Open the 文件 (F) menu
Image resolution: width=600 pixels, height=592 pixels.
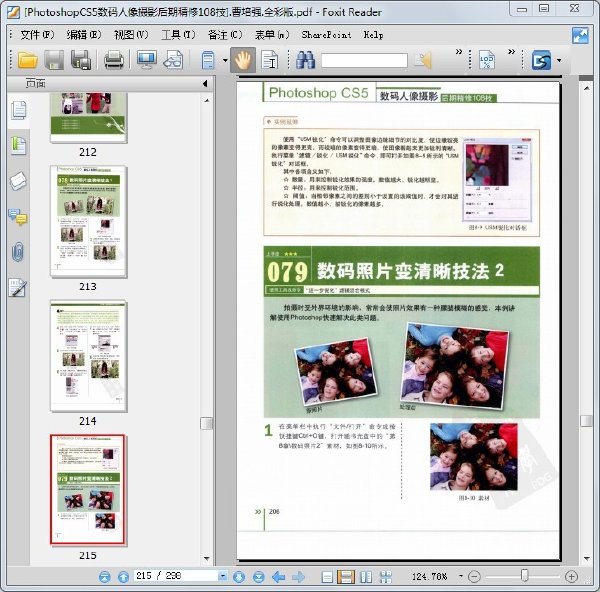[x=37, y=35]
